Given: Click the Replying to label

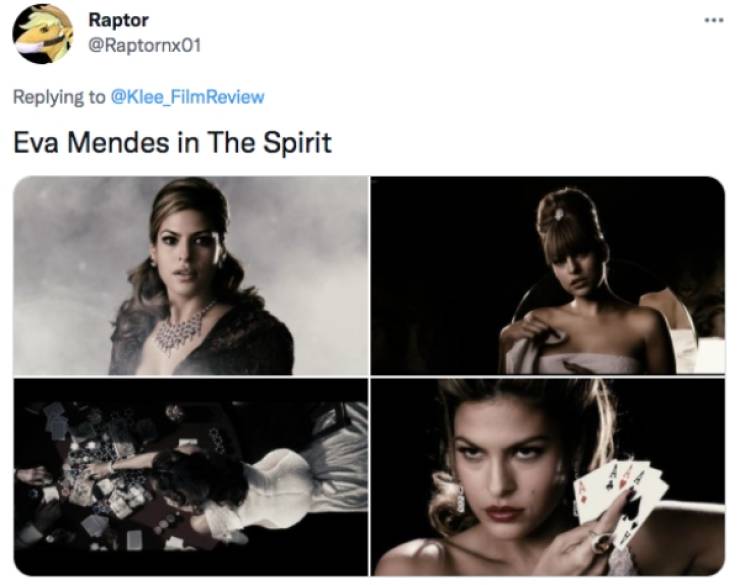Looking at the screenshot, I should [59, 97].
